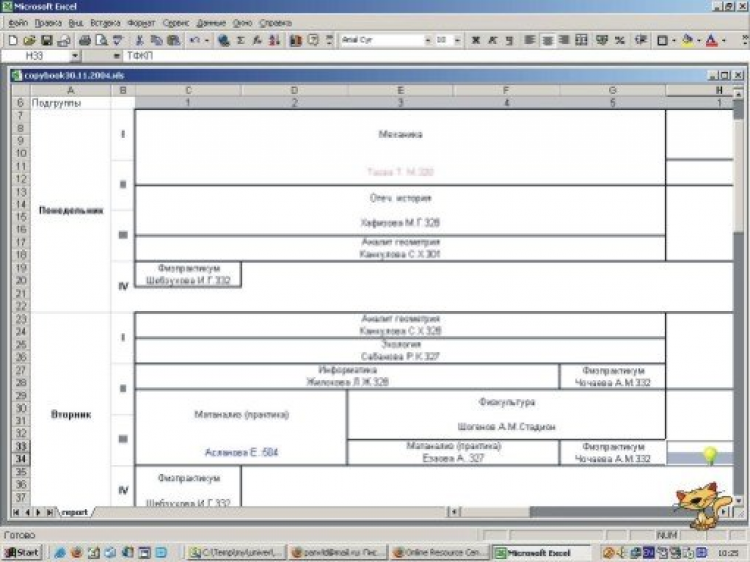Switch to Online Resource Center taskbar button
Viewport: 750px width, 562px height.
(x=440, y=552)
